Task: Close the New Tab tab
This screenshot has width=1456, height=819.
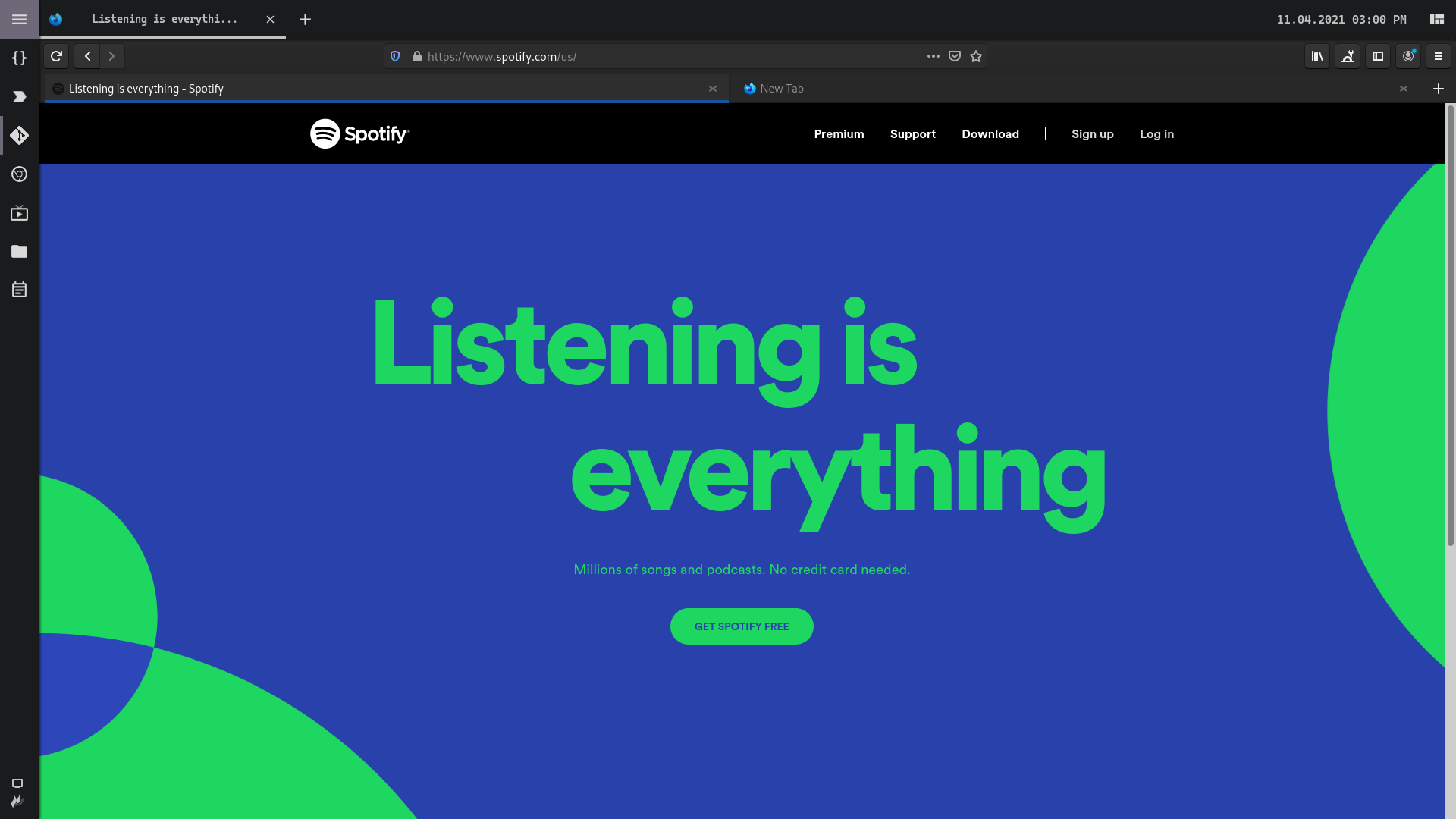Action: 1404,89
